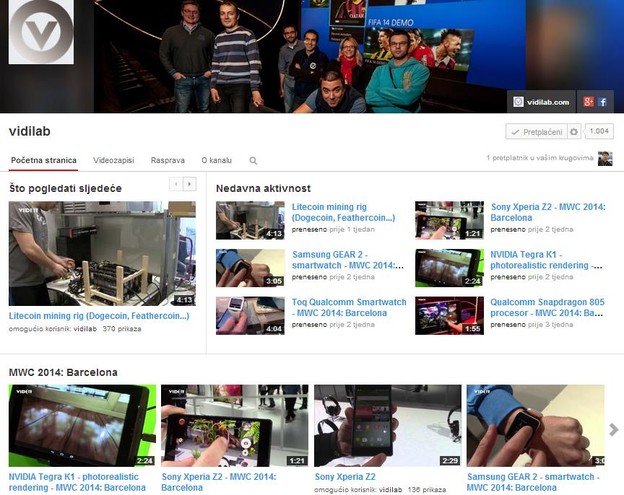Open the O kanalu tab
Viewport: 624px width, 495px height.
click(216, 160)
